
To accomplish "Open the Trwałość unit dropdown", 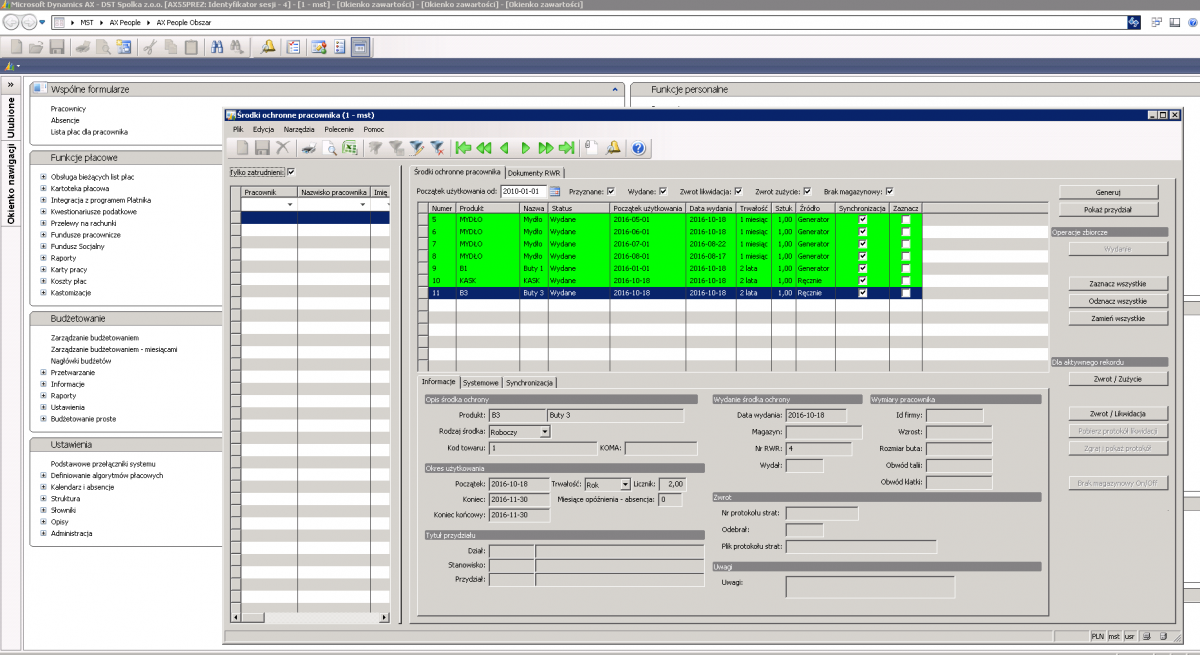I will click(x=625, y=484).
